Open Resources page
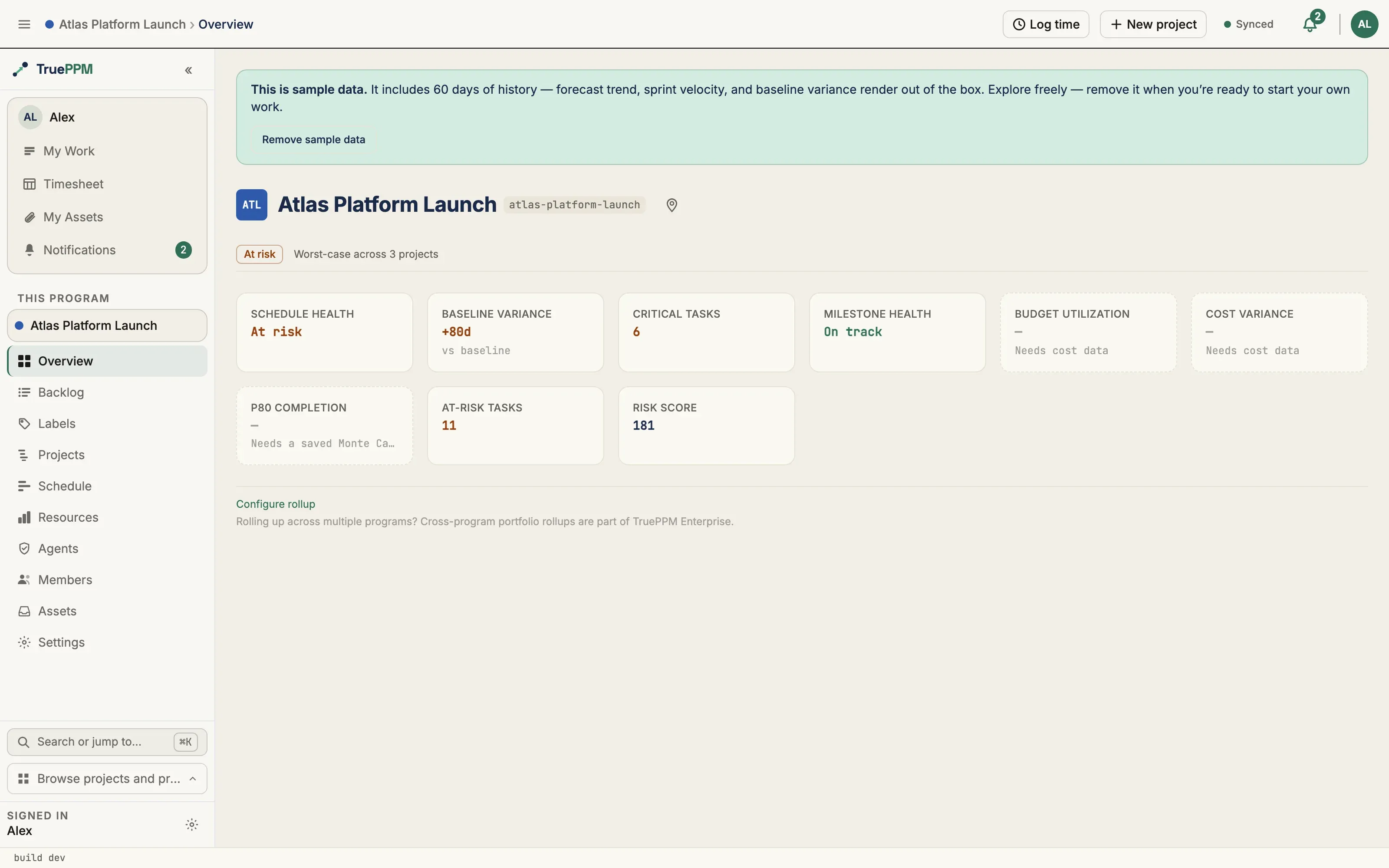The image size is (1389, 868). pyautogui.click(x=107, y=518)
